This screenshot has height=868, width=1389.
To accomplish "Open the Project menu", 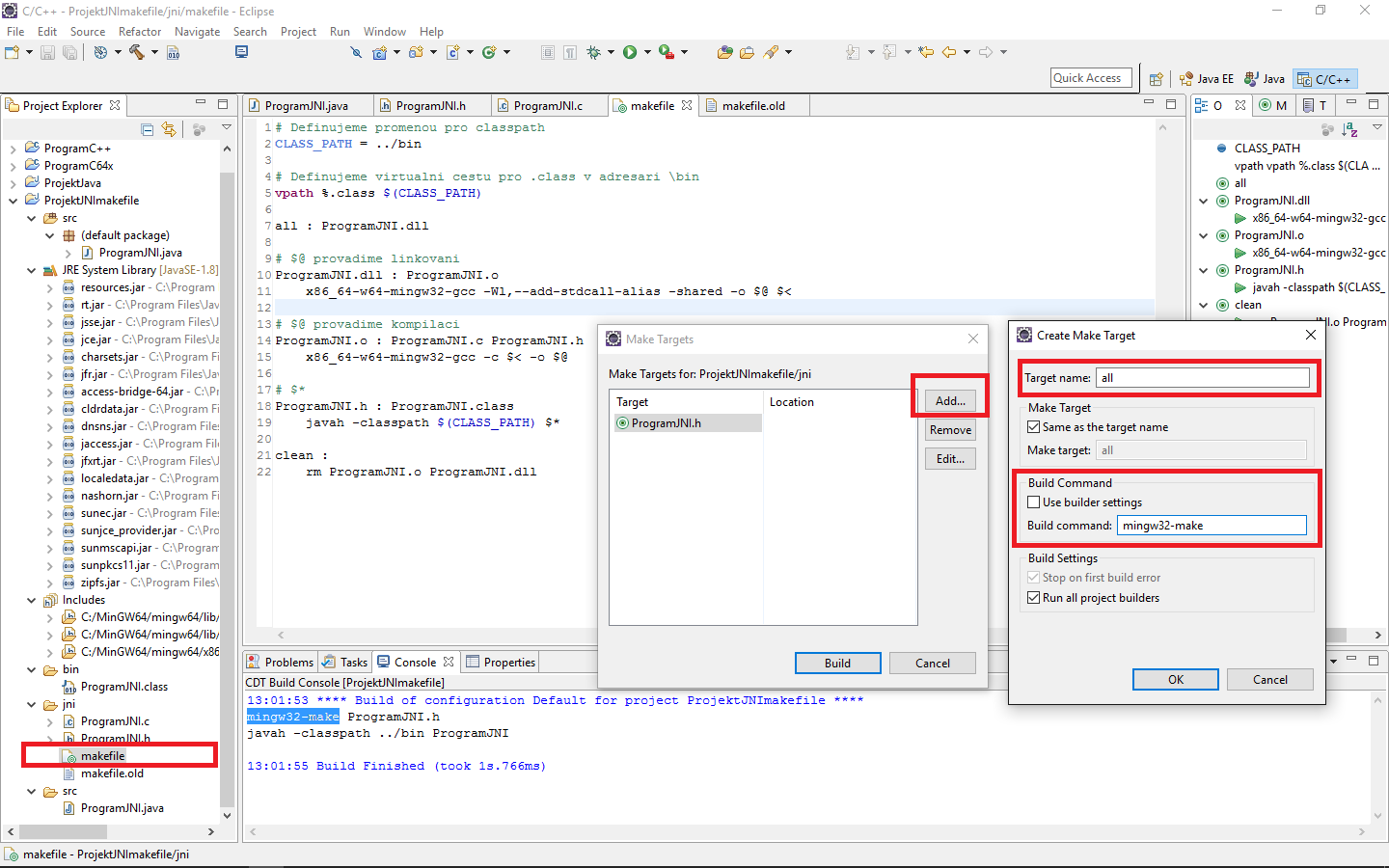I will (298, 31).
